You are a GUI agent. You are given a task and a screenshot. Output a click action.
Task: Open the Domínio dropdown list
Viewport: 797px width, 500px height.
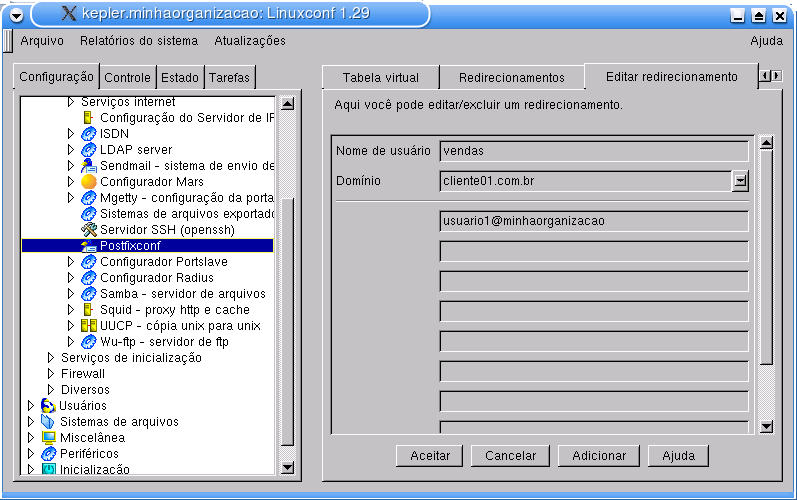[741, 180]
